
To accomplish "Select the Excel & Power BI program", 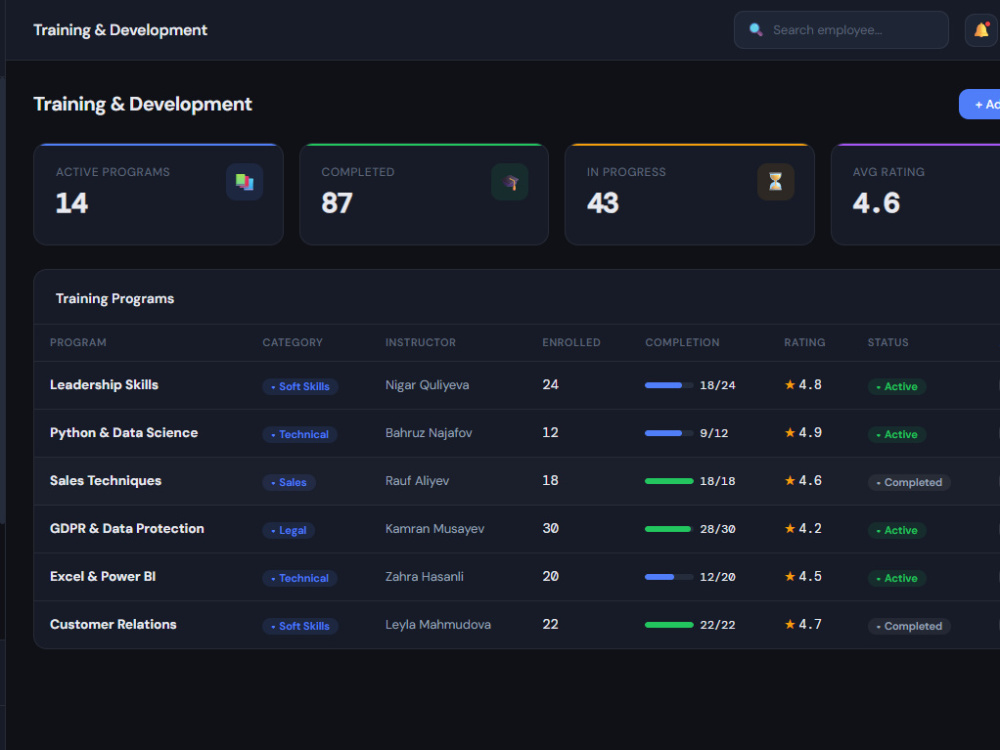I will [103, 576].
